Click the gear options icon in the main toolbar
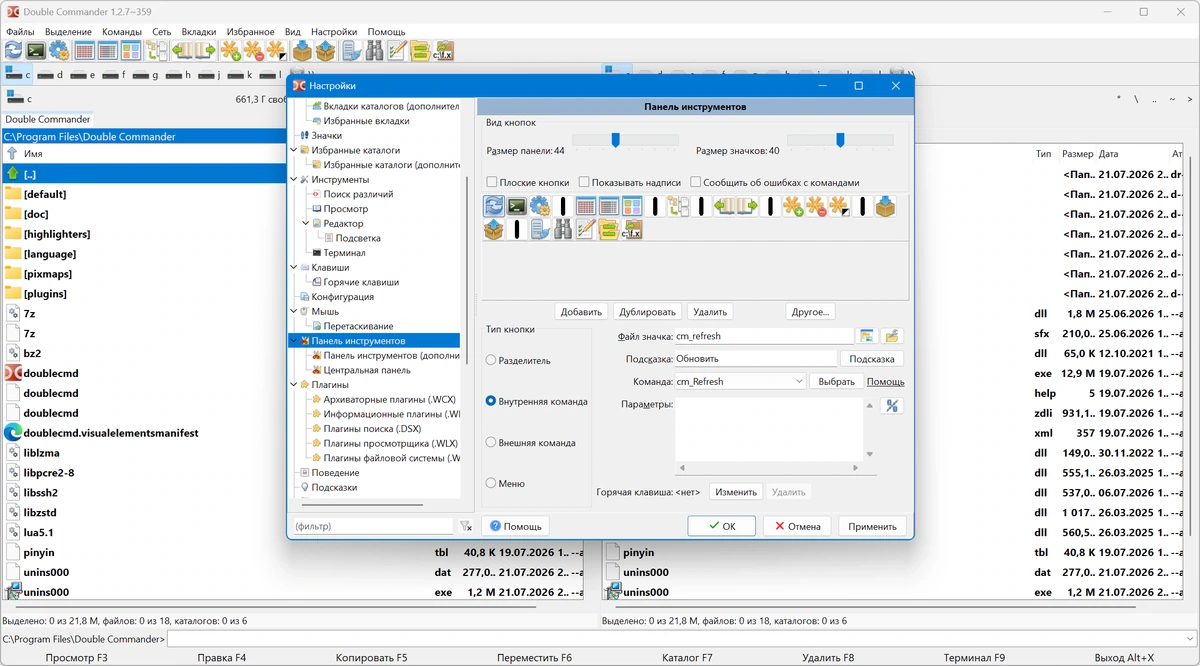 point(59,50)
